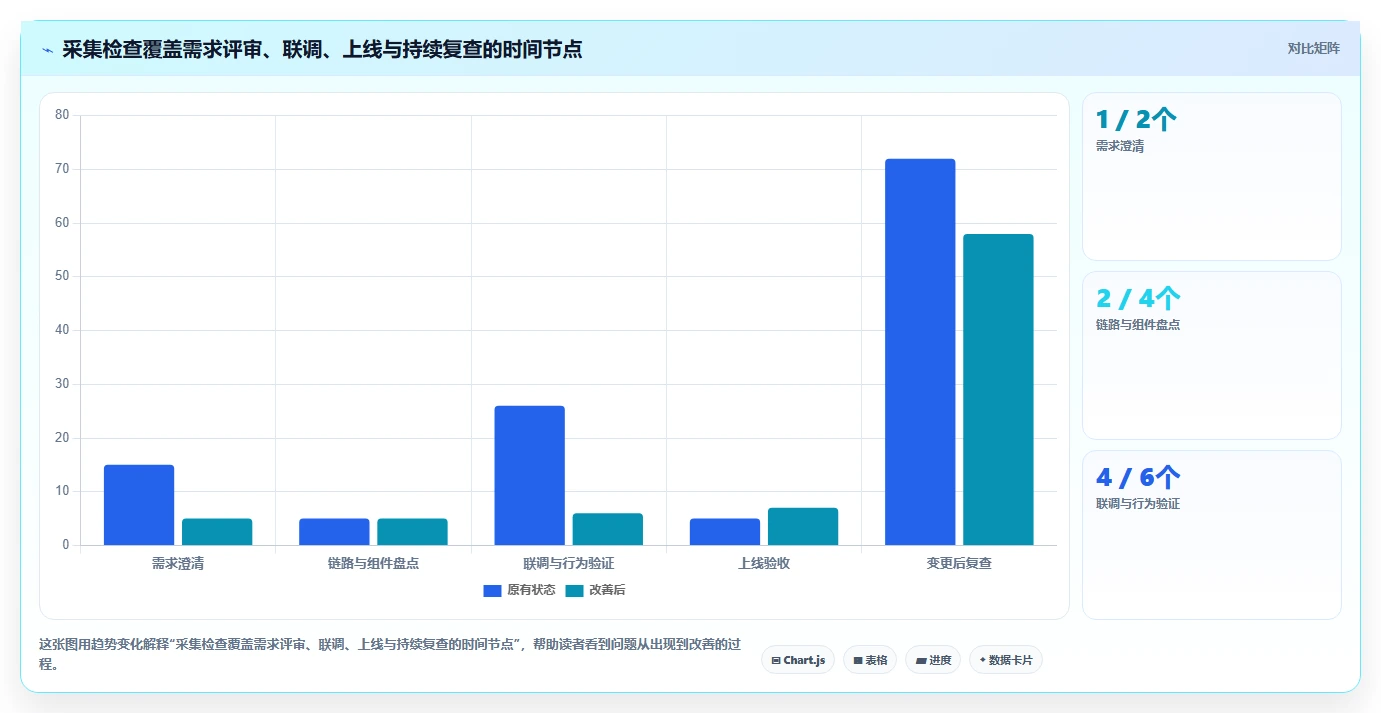
Task: Click the chart title heading text
Action: pos(322,49)
